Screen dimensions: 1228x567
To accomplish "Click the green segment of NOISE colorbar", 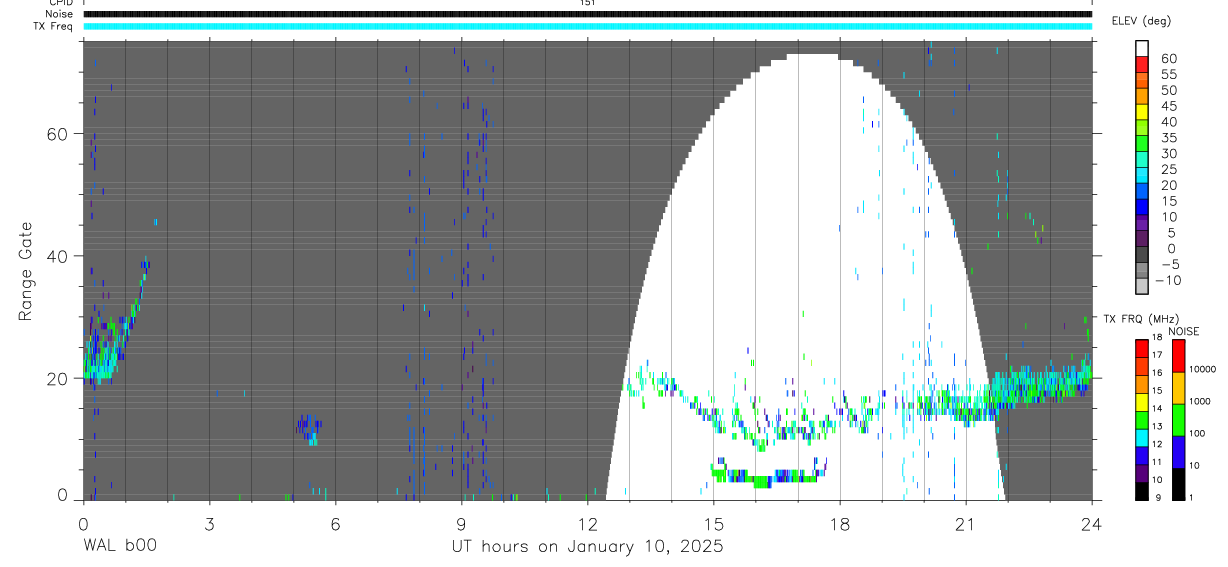I will coord(1177,419).
